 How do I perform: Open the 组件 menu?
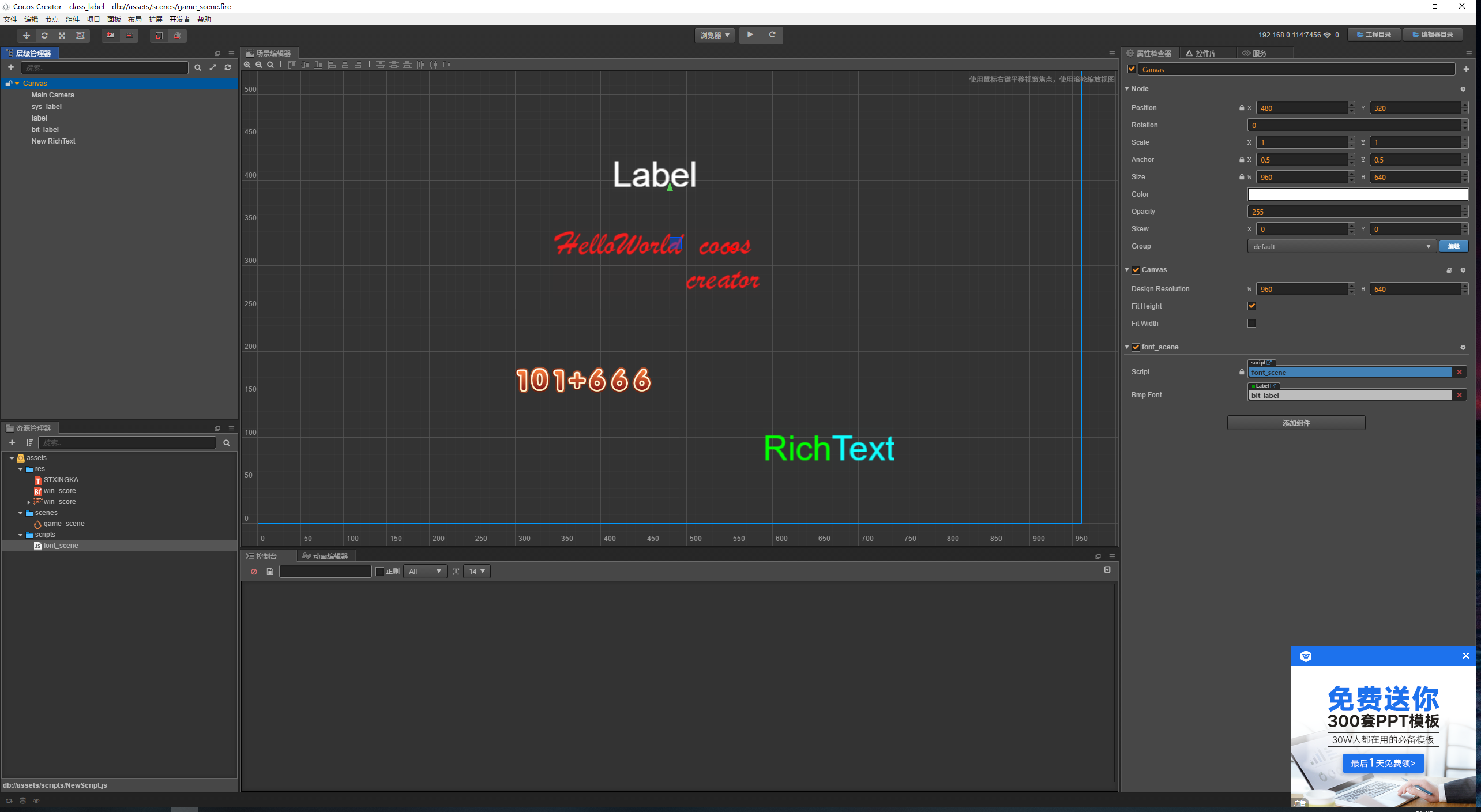pos(72,19)
